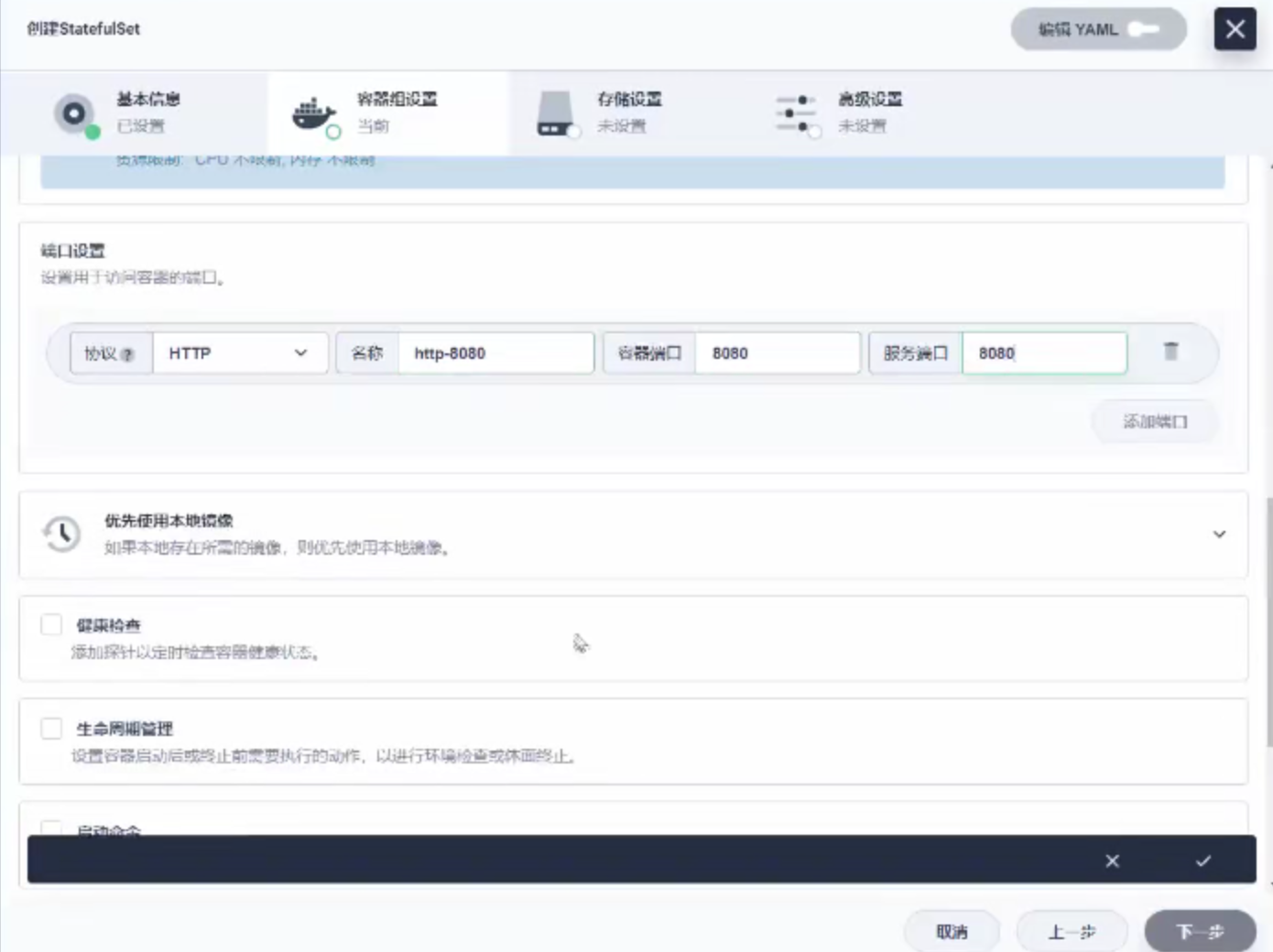Edit the port name field http-8080

495,353
